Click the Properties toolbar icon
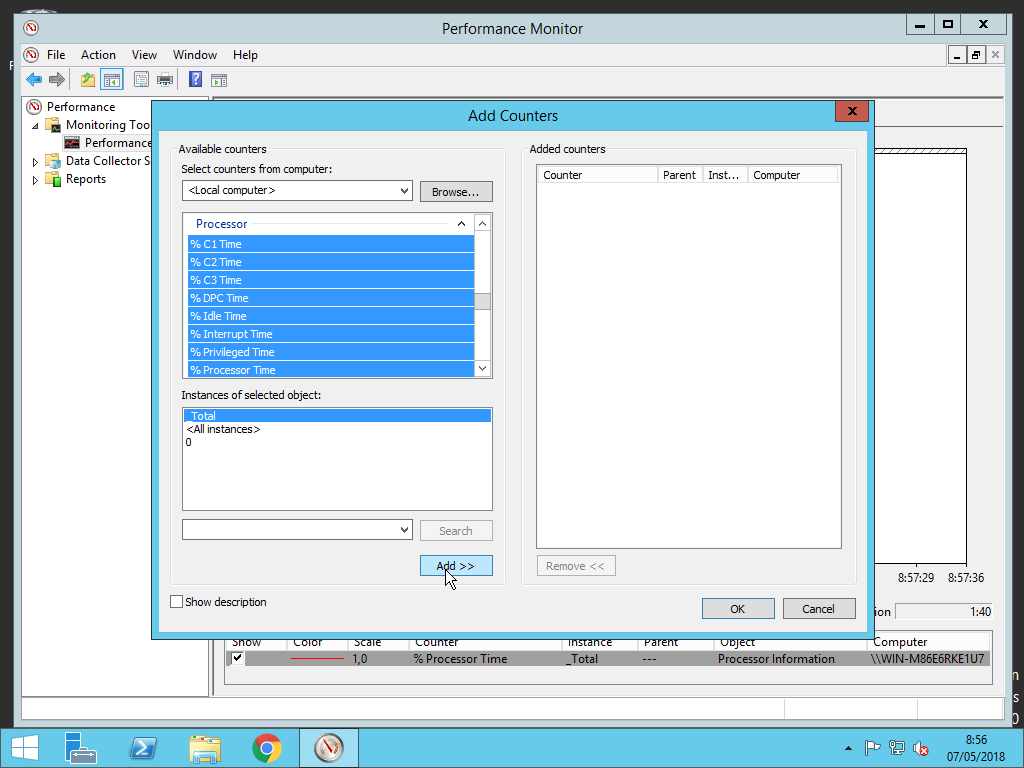1024x768 pixels. 141,80
